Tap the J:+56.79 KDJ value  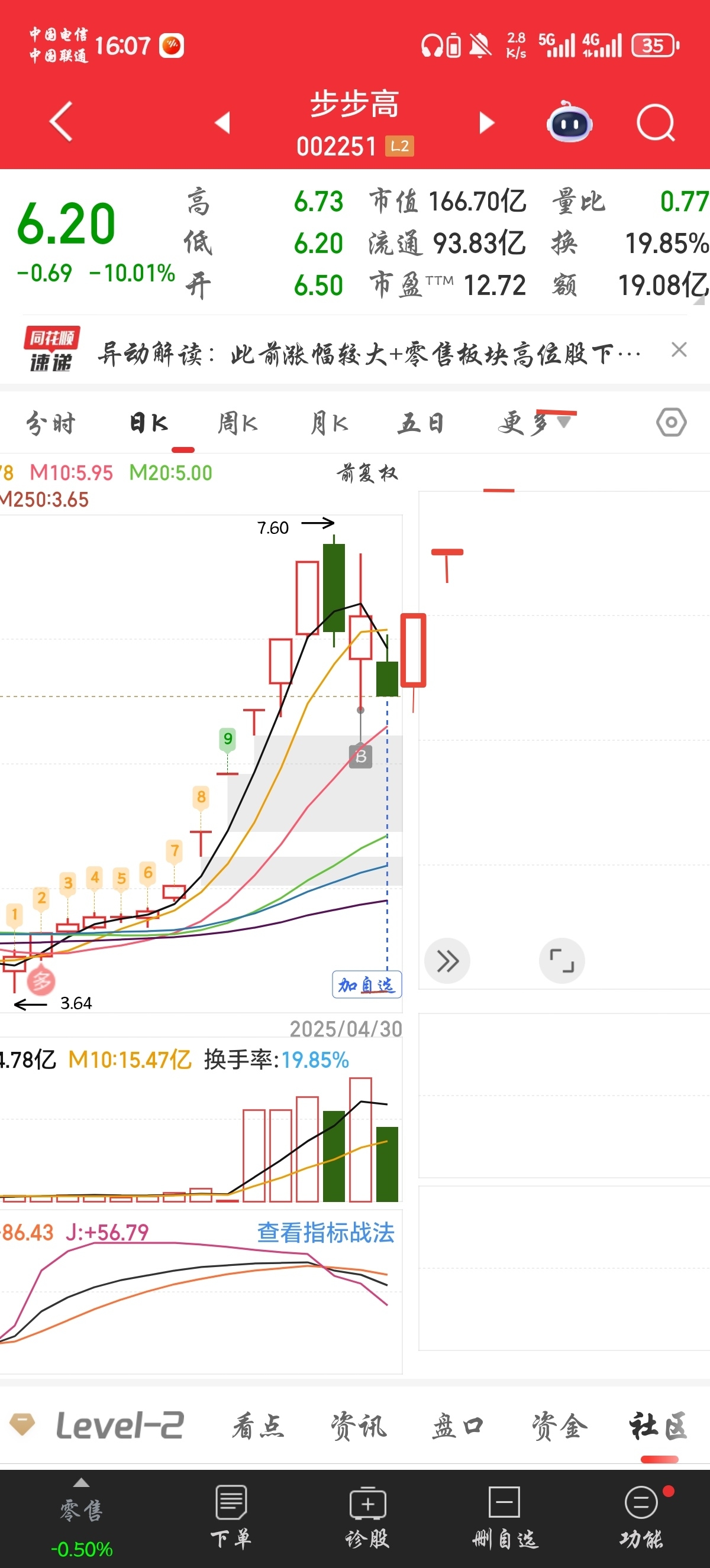107,1233
